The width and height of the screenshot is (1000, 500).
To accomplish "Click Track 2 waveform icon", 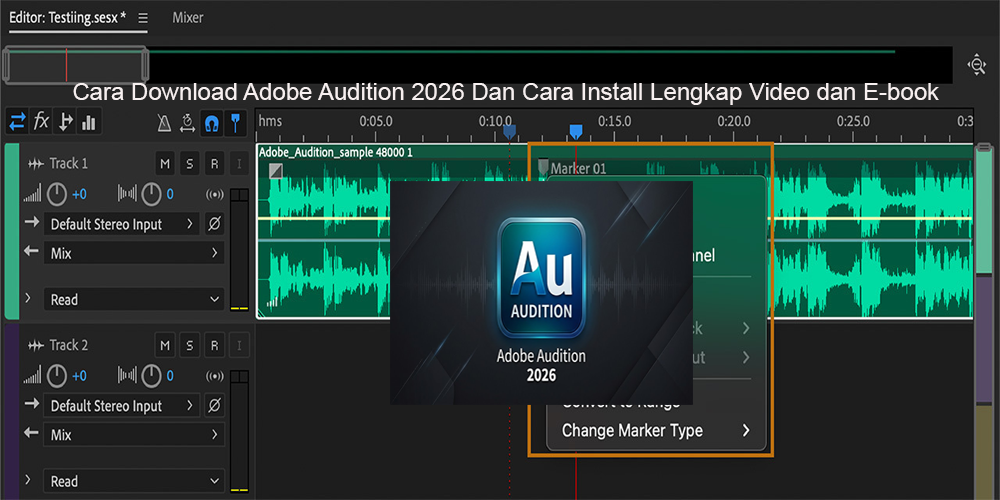I will [x=36, y=346].
